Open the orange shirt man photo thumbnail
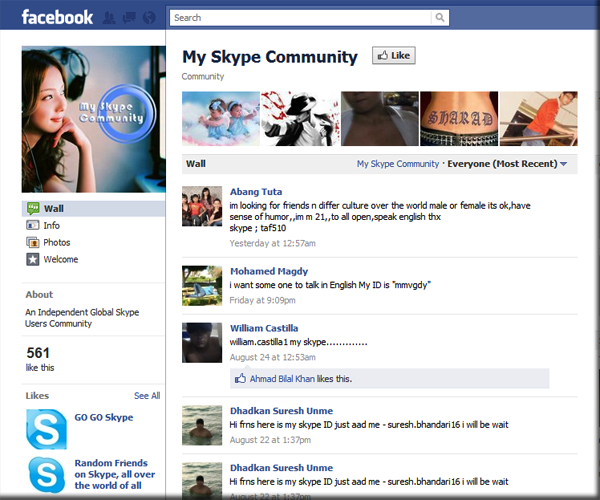This screenshot has width=600, height=500. pyautogui.click(x=539, y=119)
